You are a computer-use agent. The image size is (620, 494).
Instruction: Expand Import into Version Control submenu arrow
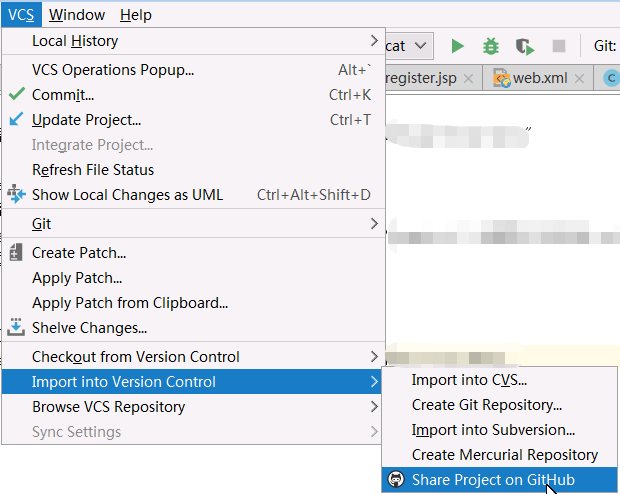click(374, 381)
